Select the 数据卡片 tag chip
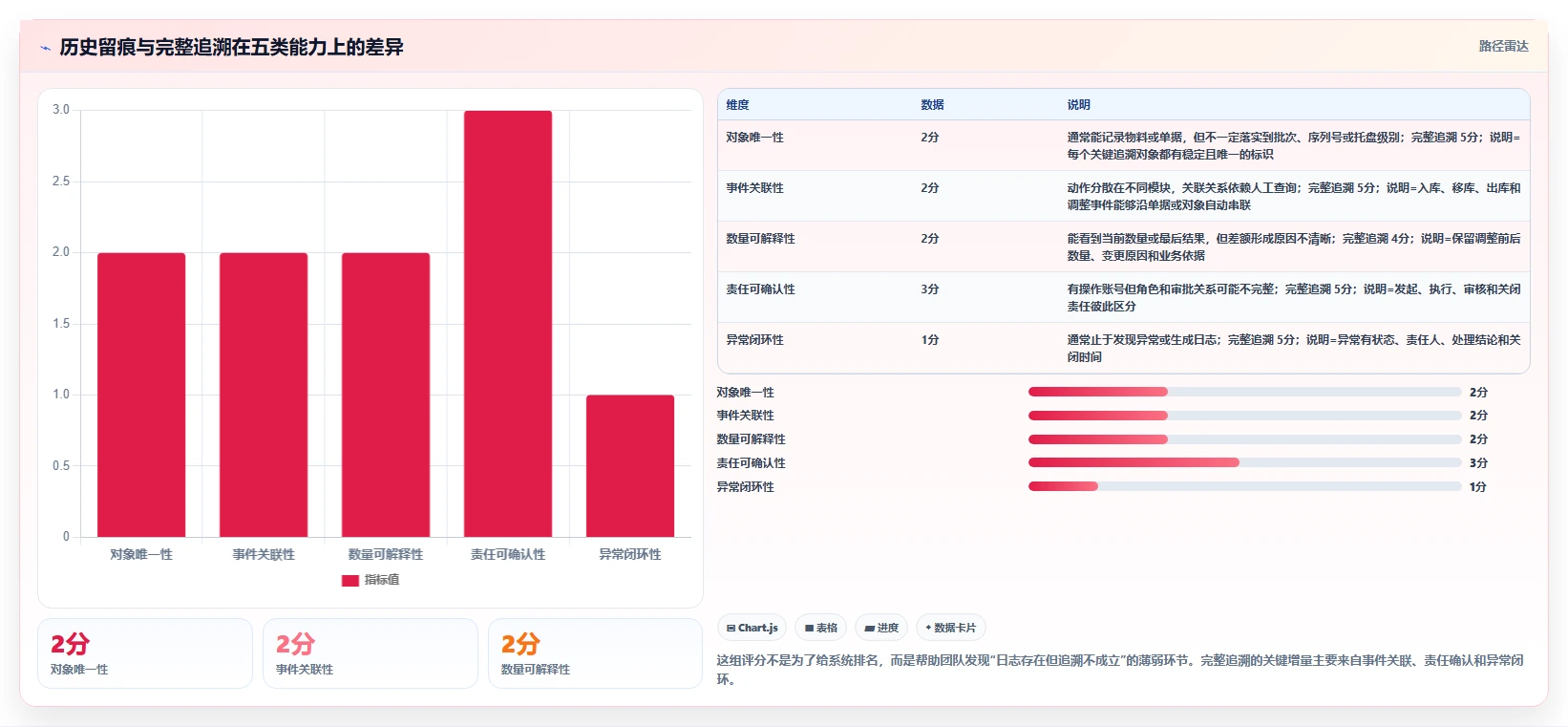The height and width of the screenshot is (727, 1568). 950,628
